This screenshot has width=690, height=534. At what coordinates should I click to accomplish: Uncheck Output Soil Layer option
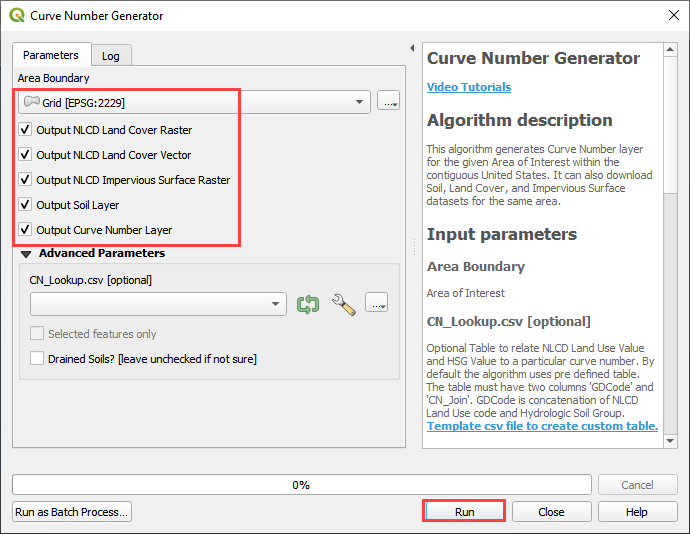[x=25, y=205]
